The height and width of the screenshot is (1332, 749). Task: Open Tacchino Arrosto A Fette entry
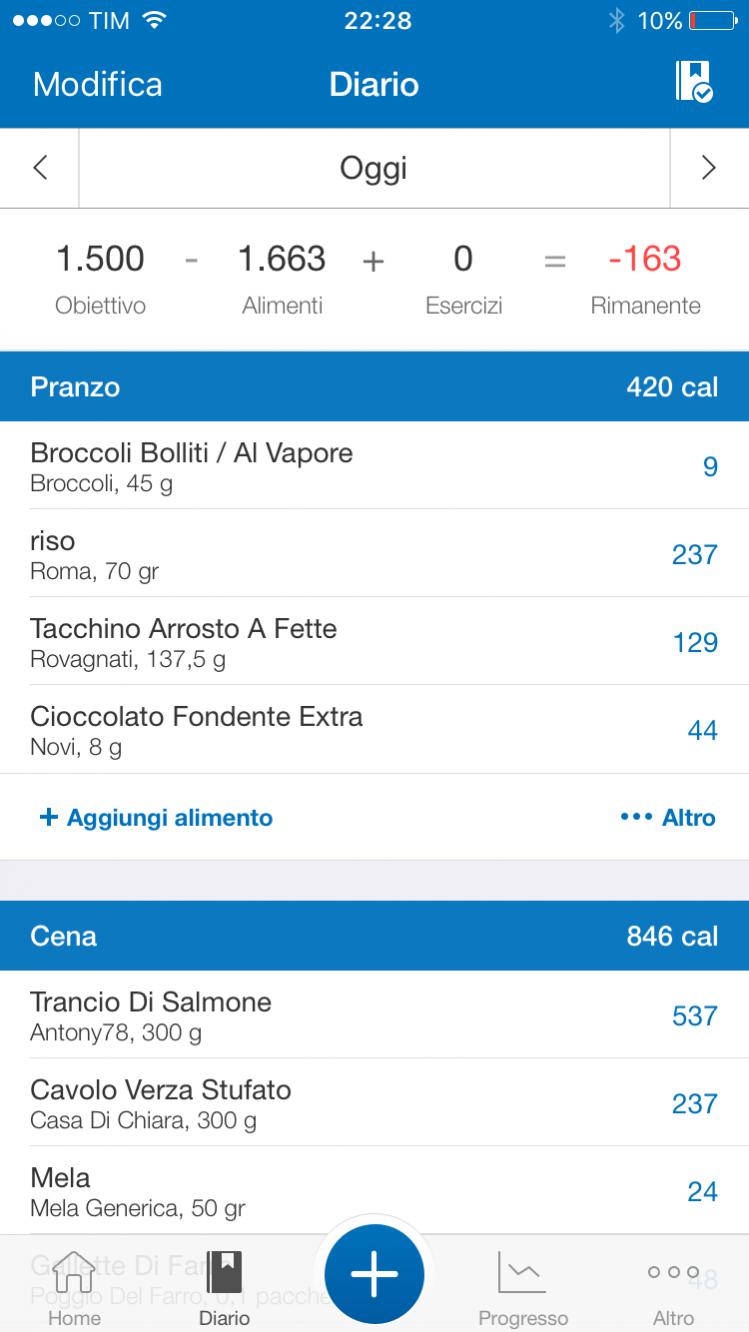pos(374,641)
